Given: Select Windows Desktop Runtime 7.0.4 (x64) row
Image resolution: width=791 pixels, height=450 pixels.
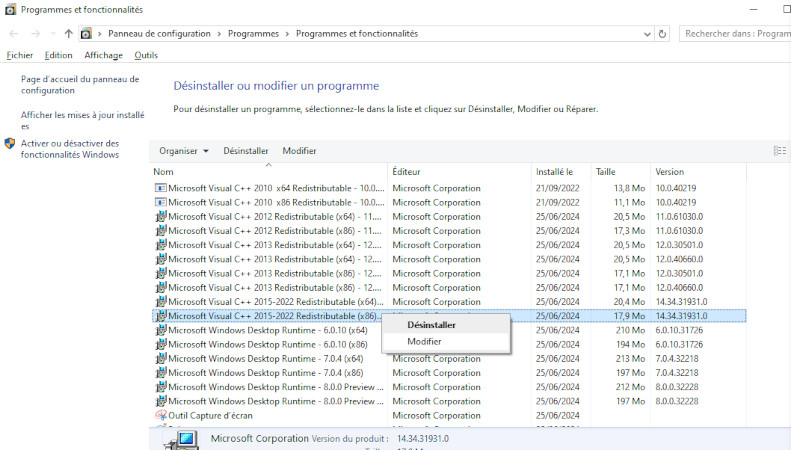Looking at the screenshot, I should pyautogui.click(x=449, y=359).
